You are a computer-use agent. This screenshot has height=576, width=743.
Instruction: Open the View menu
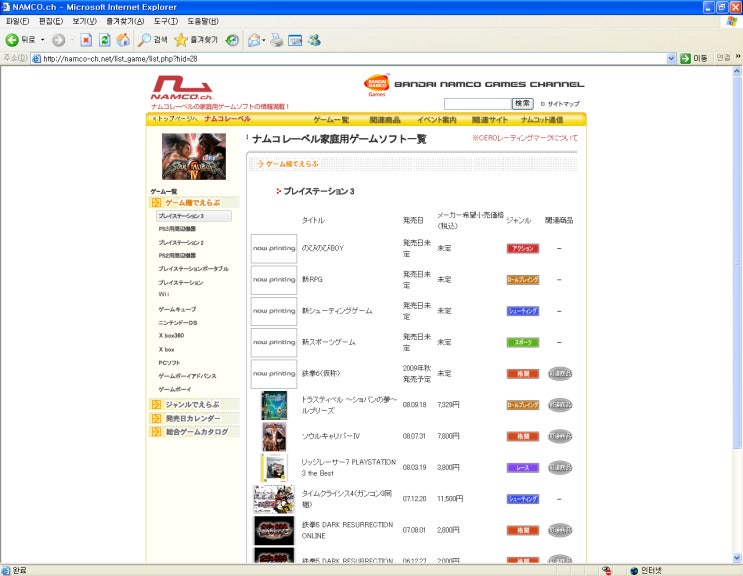pyautogui.click(x=84, y=21)
